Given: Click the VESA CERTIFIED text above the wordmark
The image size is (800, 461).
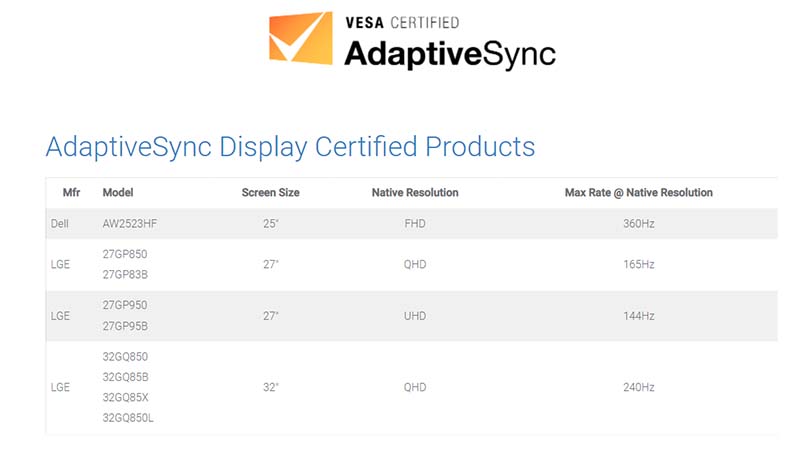Looking at the screenshot, I should [x=401, y=22].
